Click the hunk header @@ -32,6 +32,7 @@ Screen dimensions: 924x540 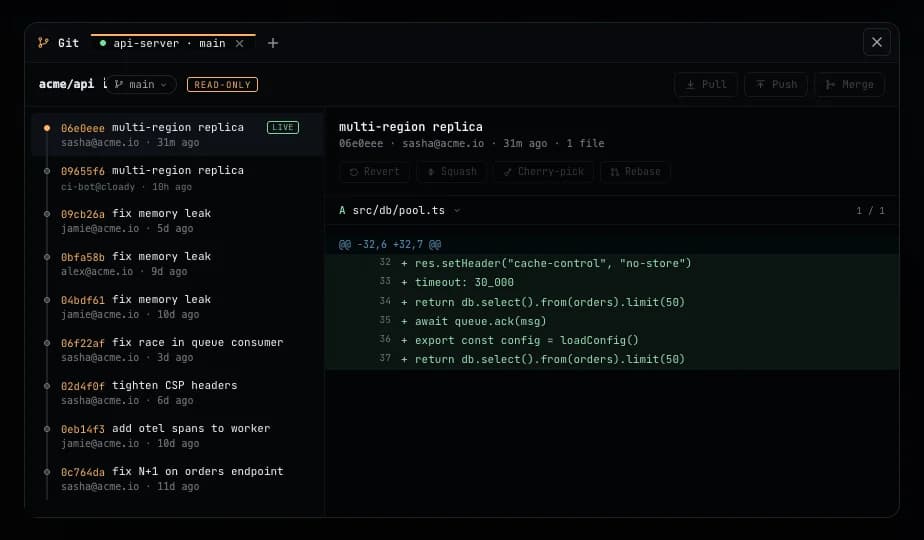coord(390,244)
